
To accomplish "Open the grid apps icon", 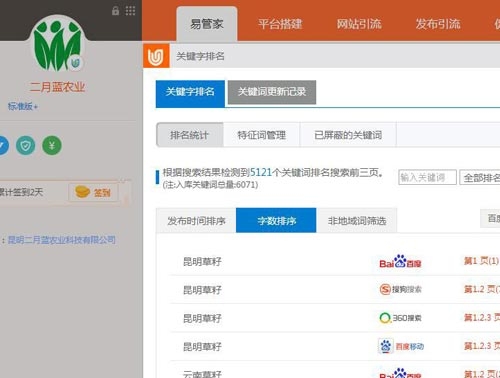I will (x=130, y=11).
